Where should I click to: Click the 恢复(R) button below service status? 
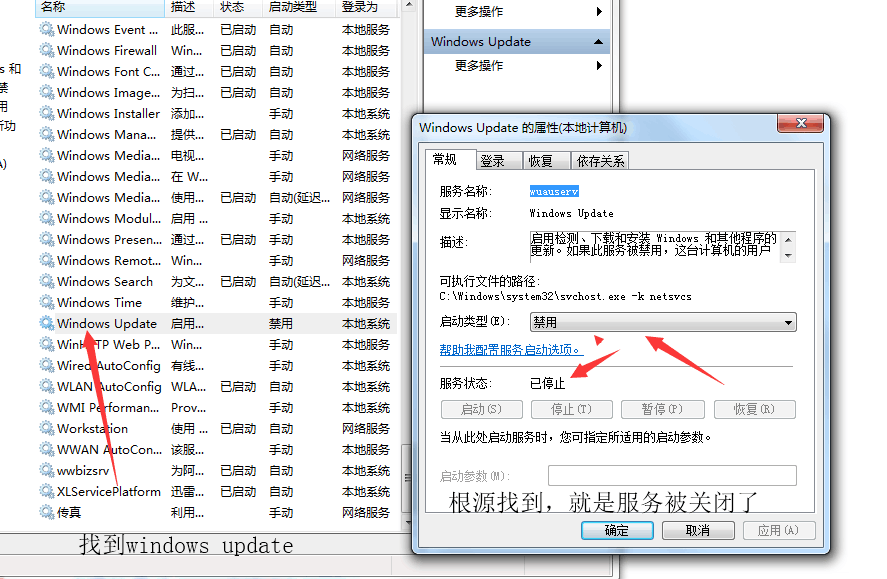755,409
